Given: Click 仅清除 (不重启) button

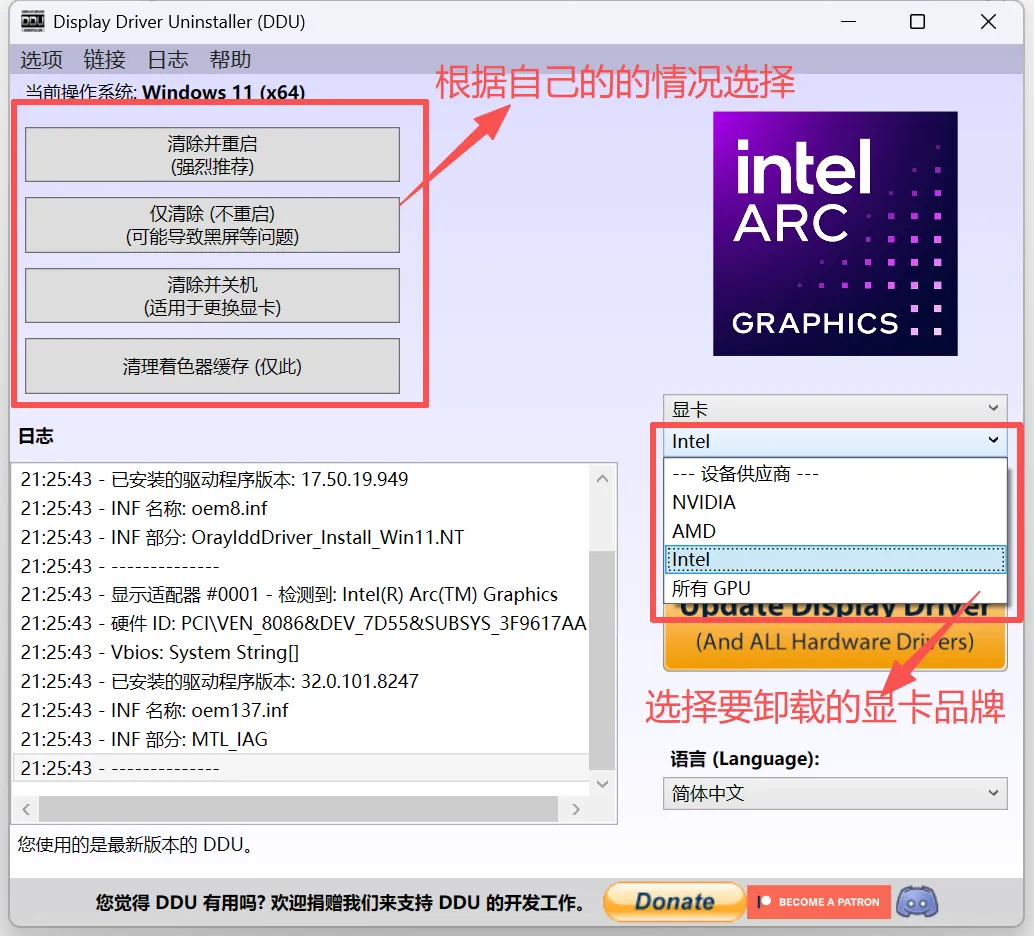Looking at the screenshot, I should point(212,225).
